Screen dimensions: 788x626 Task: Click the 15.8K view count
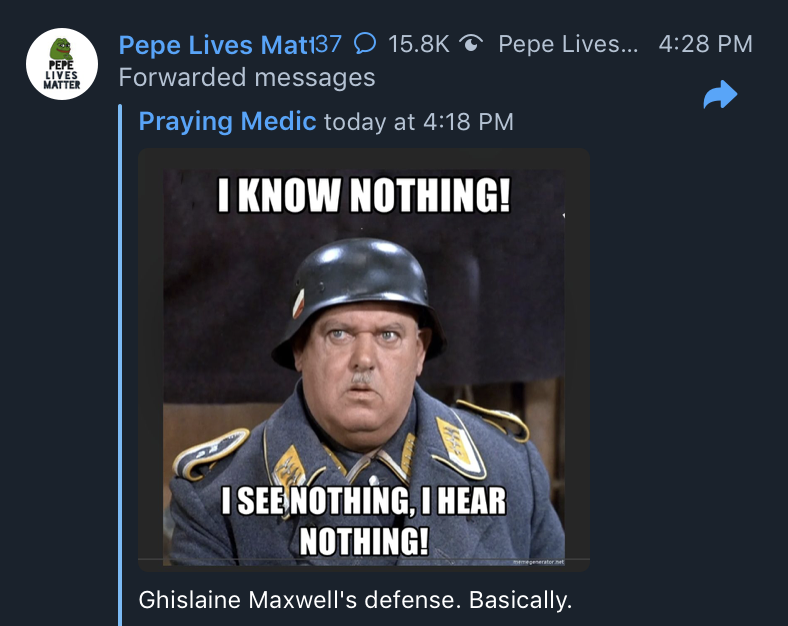point(418,44)
